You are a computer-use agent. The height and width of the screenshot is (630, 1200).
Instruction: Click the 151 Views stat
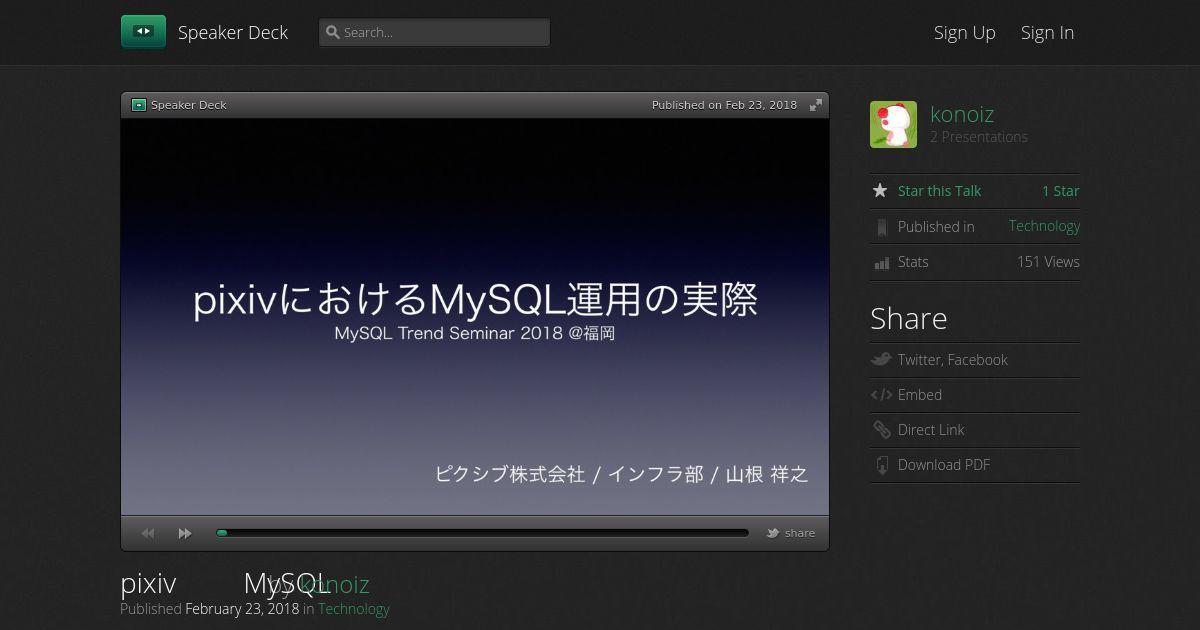(1048, 262)
